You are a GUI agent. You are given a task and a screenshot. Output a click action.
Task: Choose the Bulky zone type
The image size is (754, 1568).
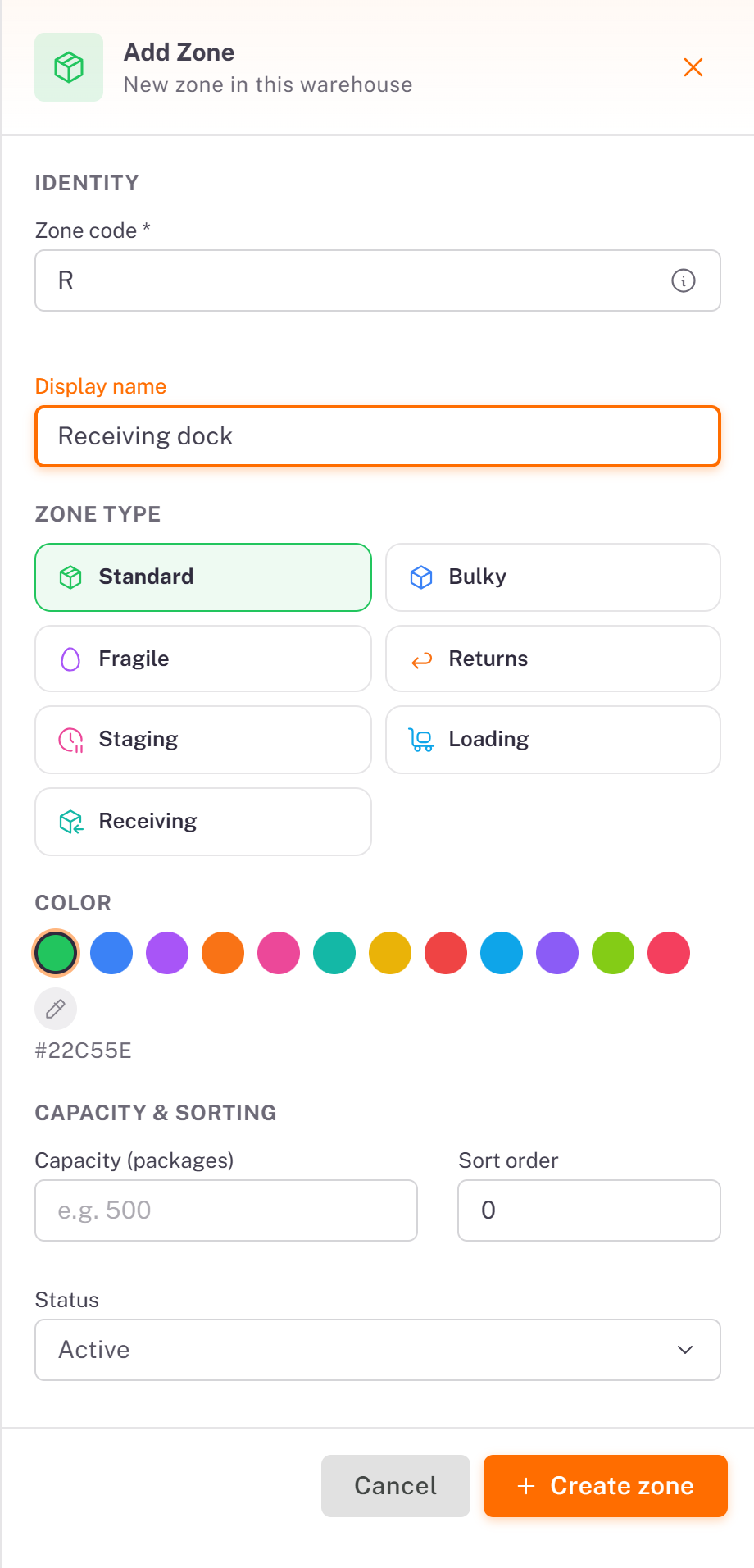tap(553, 577)
